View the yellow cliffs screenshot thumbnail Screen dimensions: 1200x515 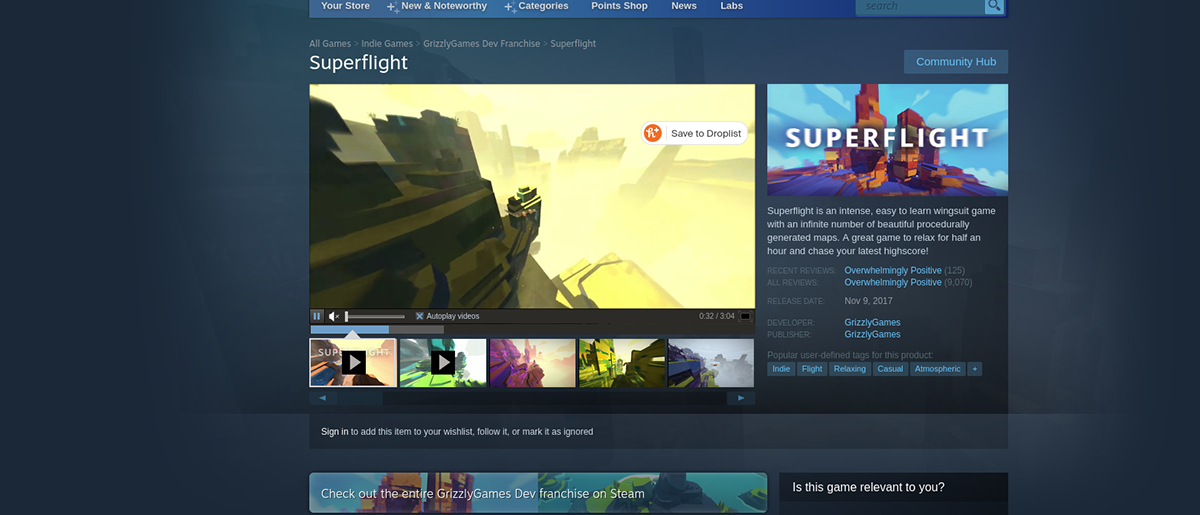coord(622,362)
